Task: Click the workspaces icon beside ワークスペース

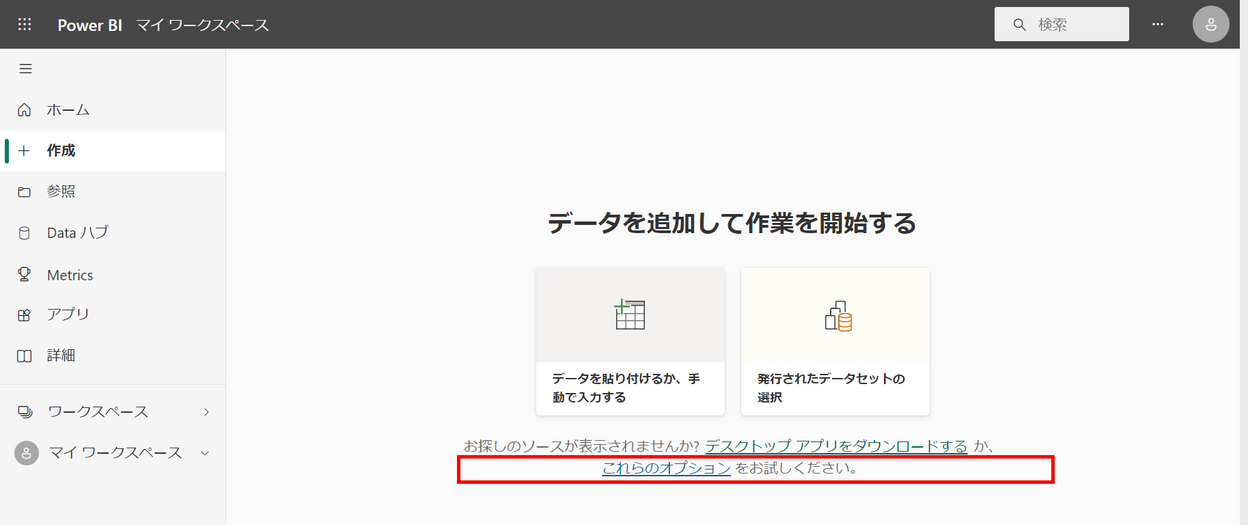Action: pyautogui.click(x=25, y=412)
